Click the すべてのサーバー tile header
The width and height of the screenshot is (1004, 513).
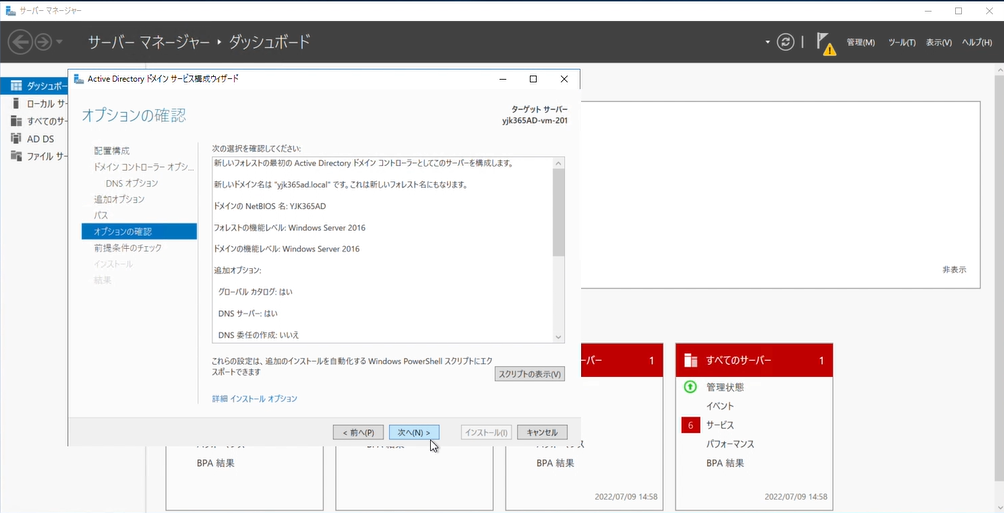coord(754,360)
